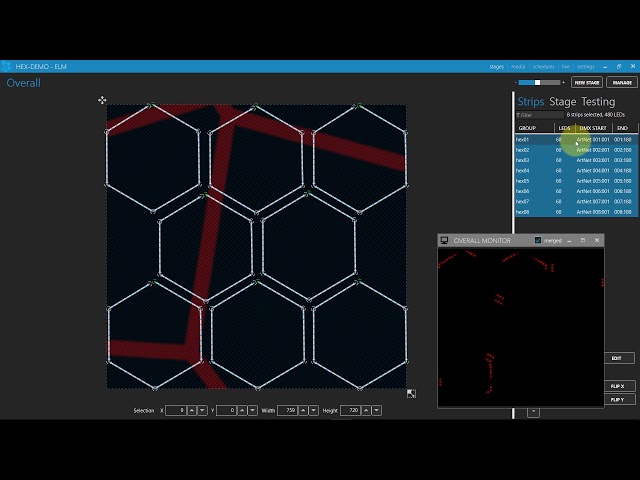Open the settings section in the title bar
640x480 pixels.
click(x=585, y=67)
